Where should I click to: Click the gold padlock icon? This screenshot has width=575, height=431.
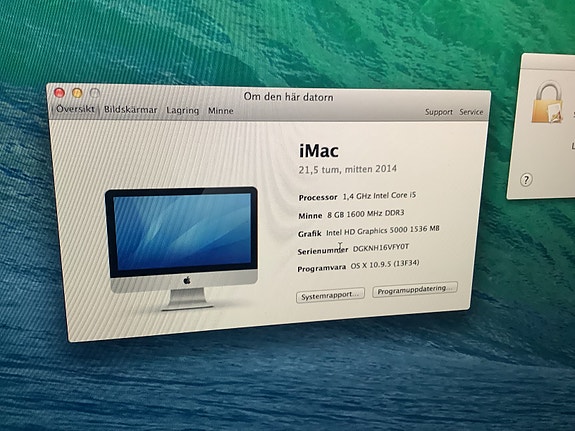click(547, 102)
